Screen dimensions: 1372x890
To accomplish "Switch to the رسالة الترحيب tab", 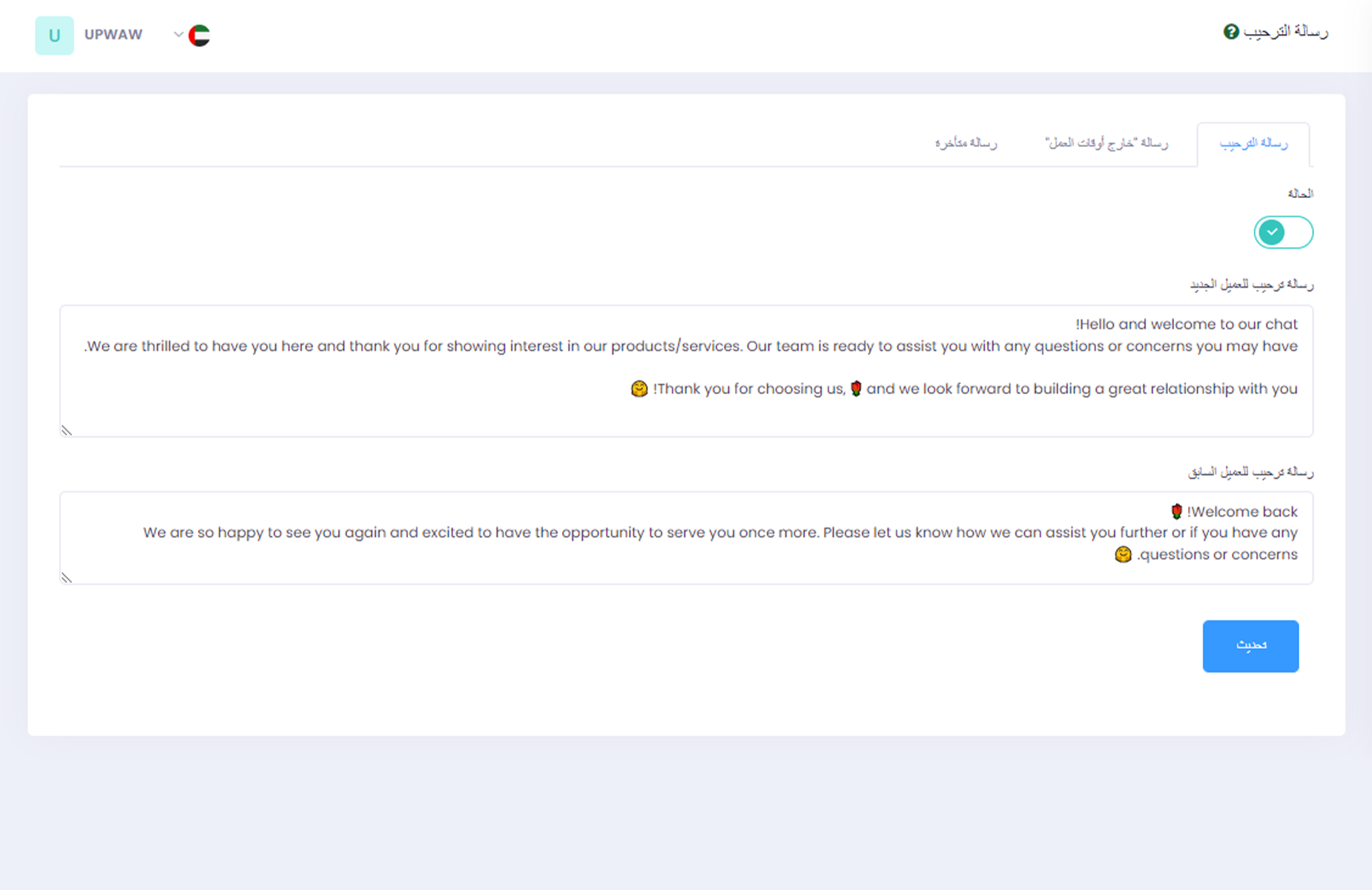I will tap(1253, 143).
